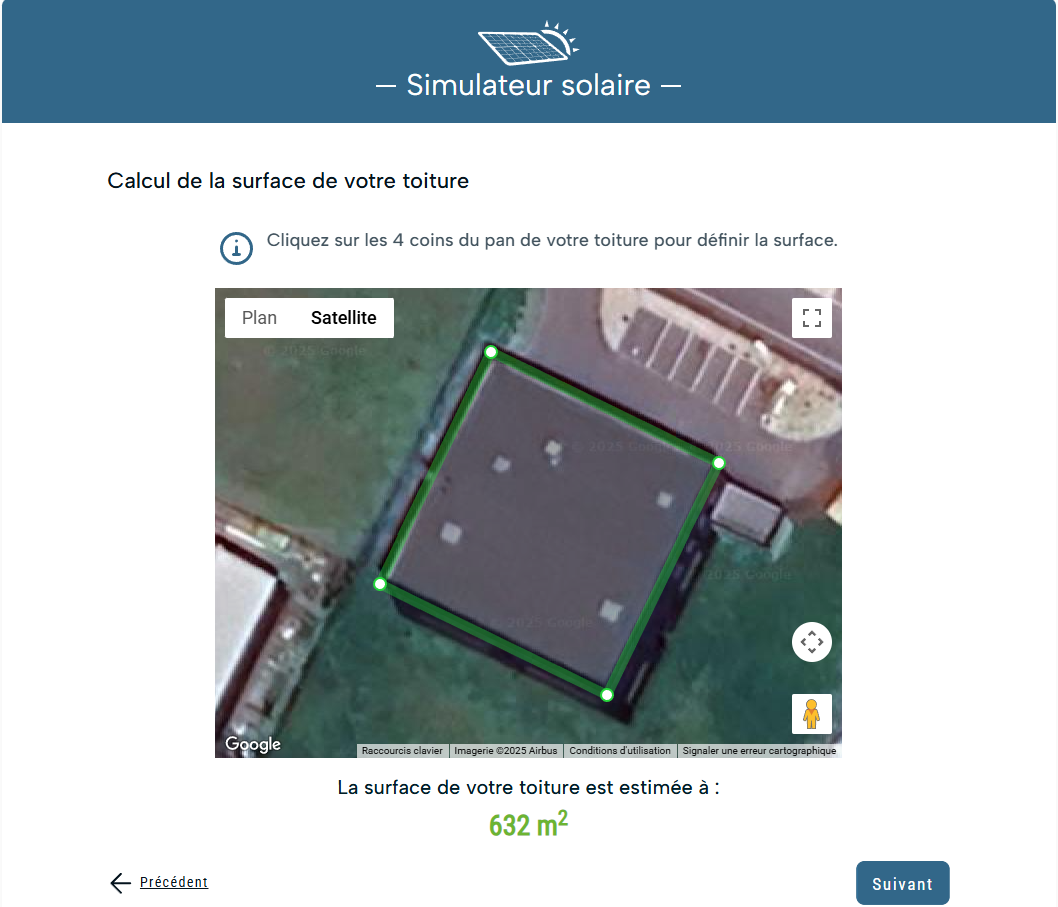This screenshot has width=1058, height=907.
Task: Open Raccourcis clavier shortcuts
Action: click(x=402, y=750)
